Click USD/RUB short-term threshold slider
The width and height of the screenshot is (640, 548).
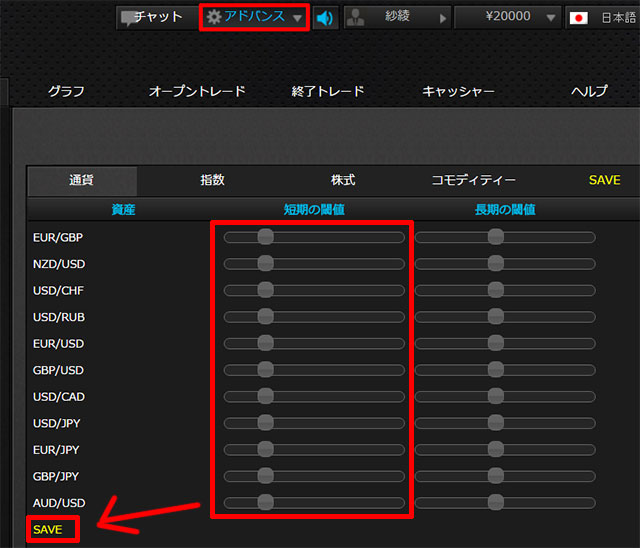click(x=314, y=317)
